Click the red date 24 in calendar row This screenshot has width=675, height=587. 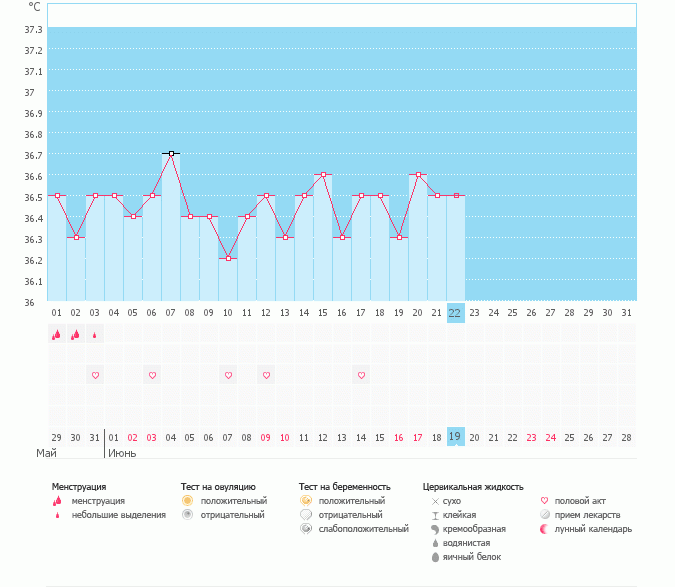[x=550, y=437]
